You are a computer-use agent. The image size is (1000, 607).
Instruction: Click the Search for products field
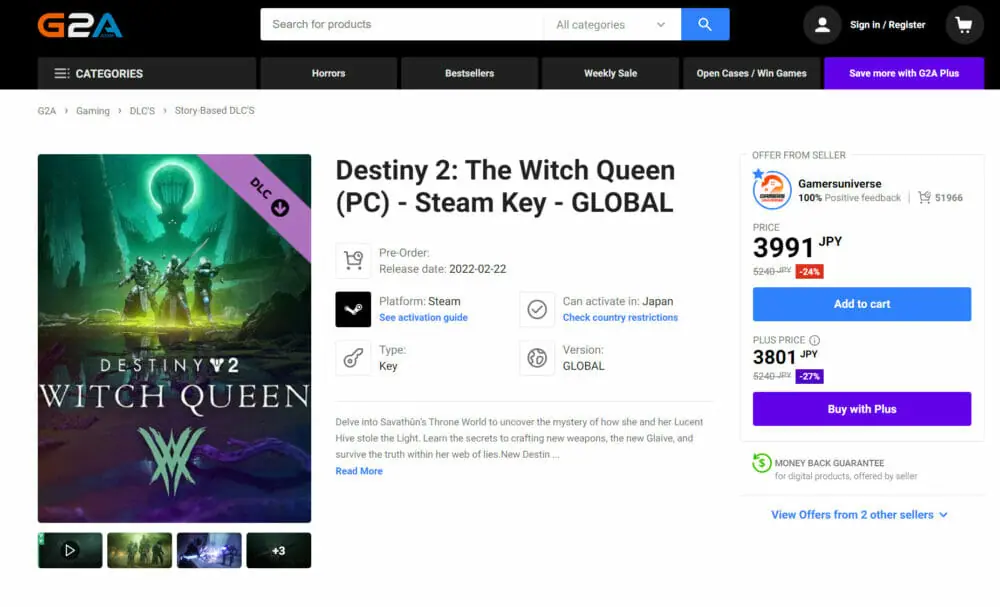(x=402, y=24)
